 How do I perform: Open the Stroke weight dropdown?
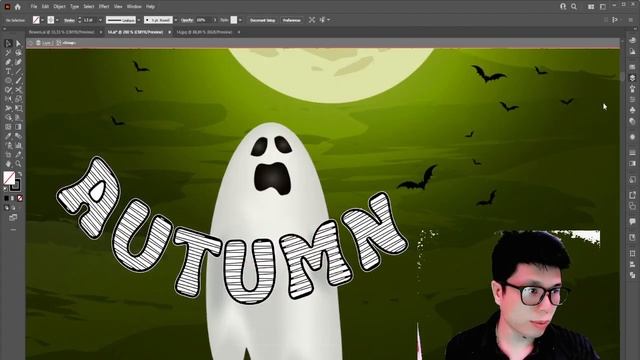pyautogui.click(x=100, y=20)
